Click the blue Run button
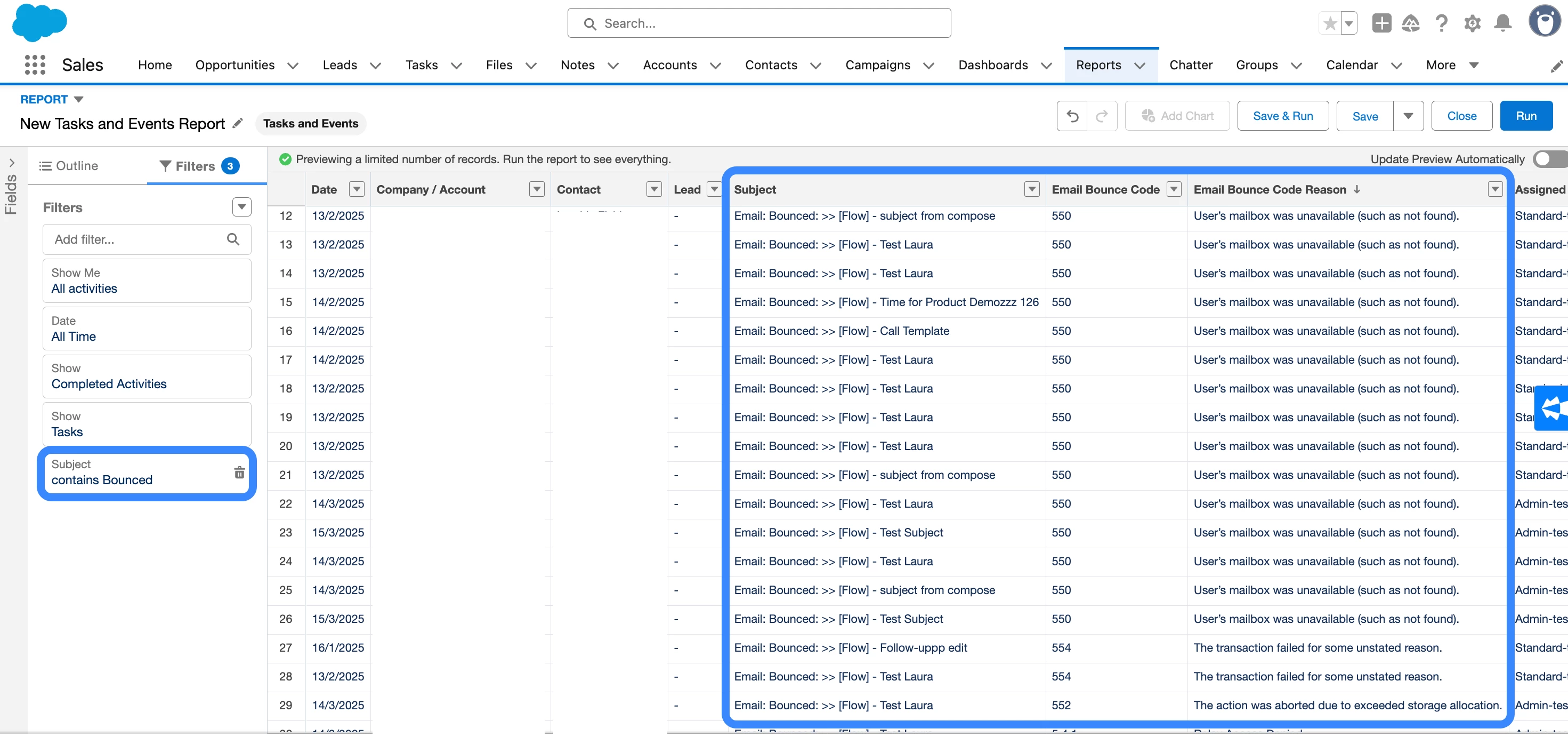The image size is (1568, 737). pos(1525,116)
